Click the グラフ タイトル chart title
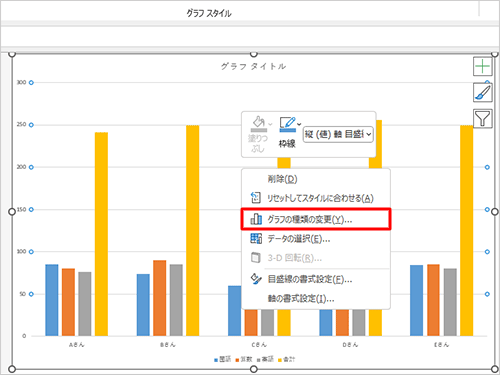Screen dimensions: 500x375 point(253,66)
